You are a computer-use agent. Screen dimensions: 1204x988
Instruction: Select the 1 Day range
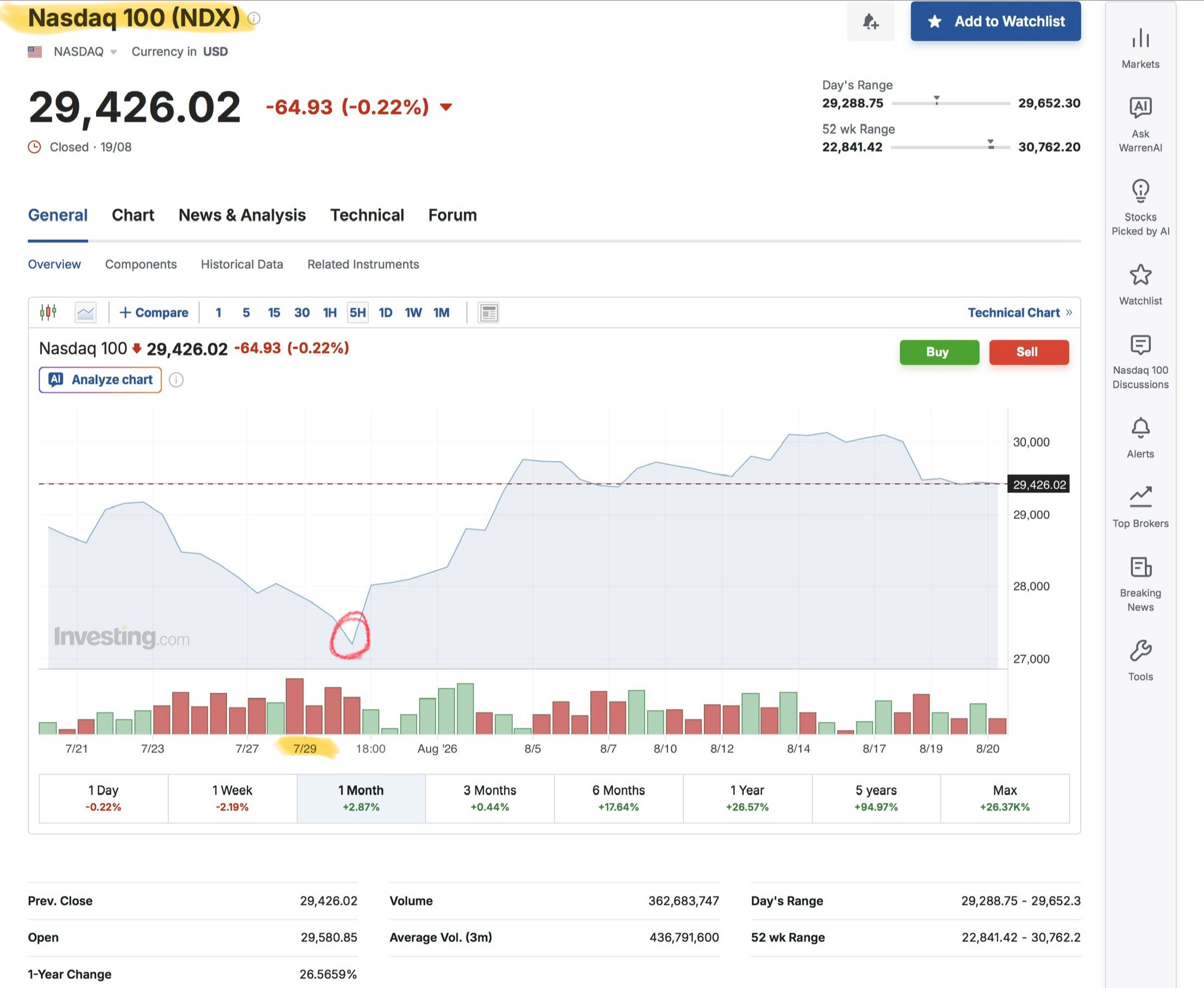point(104,798)
